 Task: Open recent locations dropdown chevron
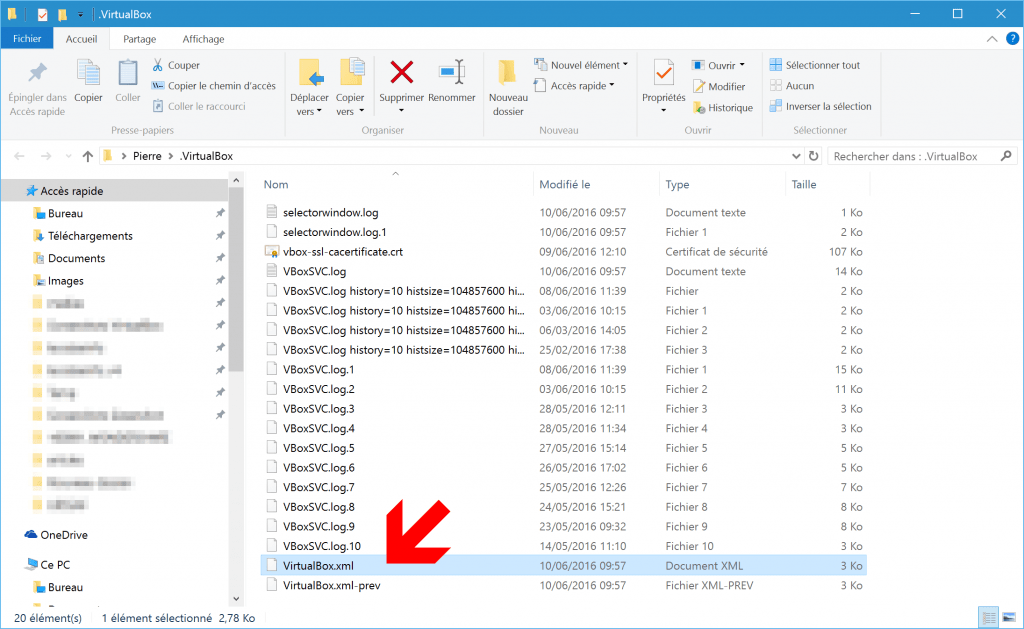coord(69,156)
